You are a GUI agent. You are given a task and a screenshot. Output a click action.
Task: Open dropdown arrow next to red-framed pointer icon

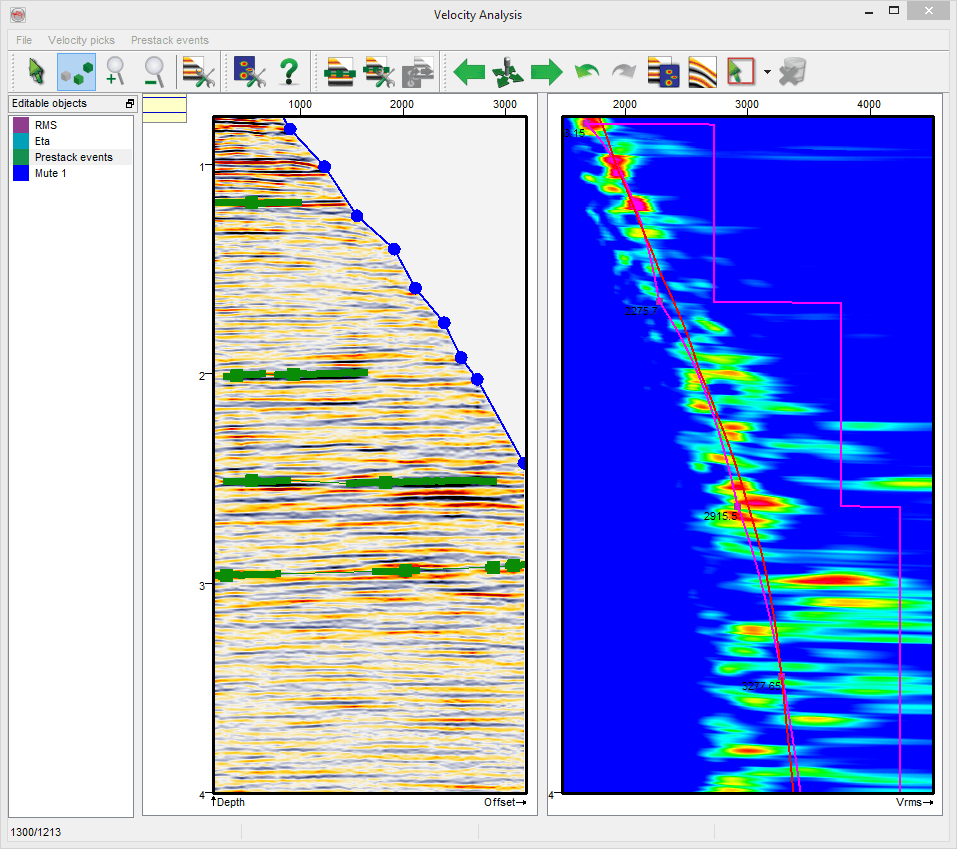pos(766,72)
